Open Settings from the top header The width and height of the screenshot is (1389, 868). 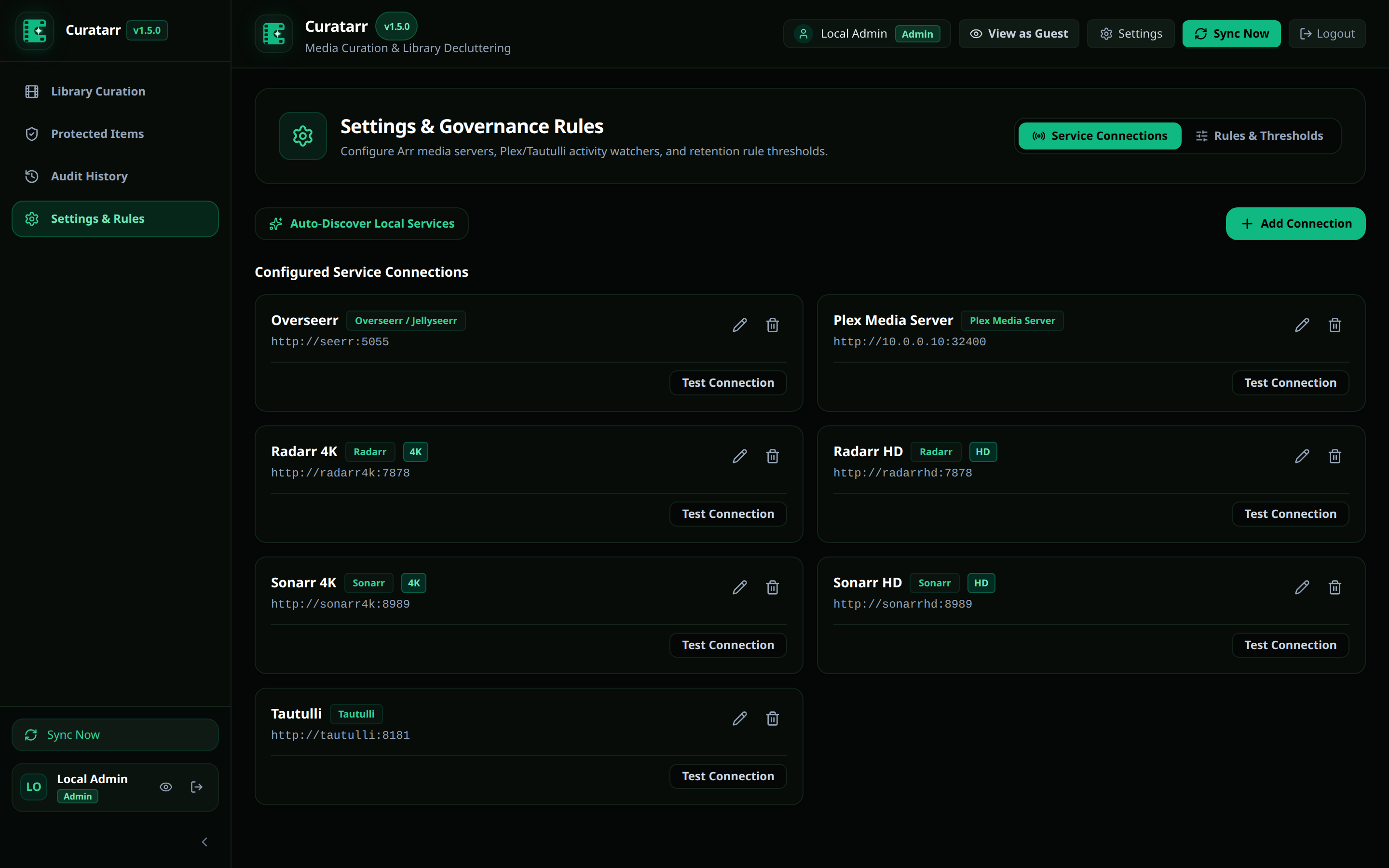(1130, 34)
